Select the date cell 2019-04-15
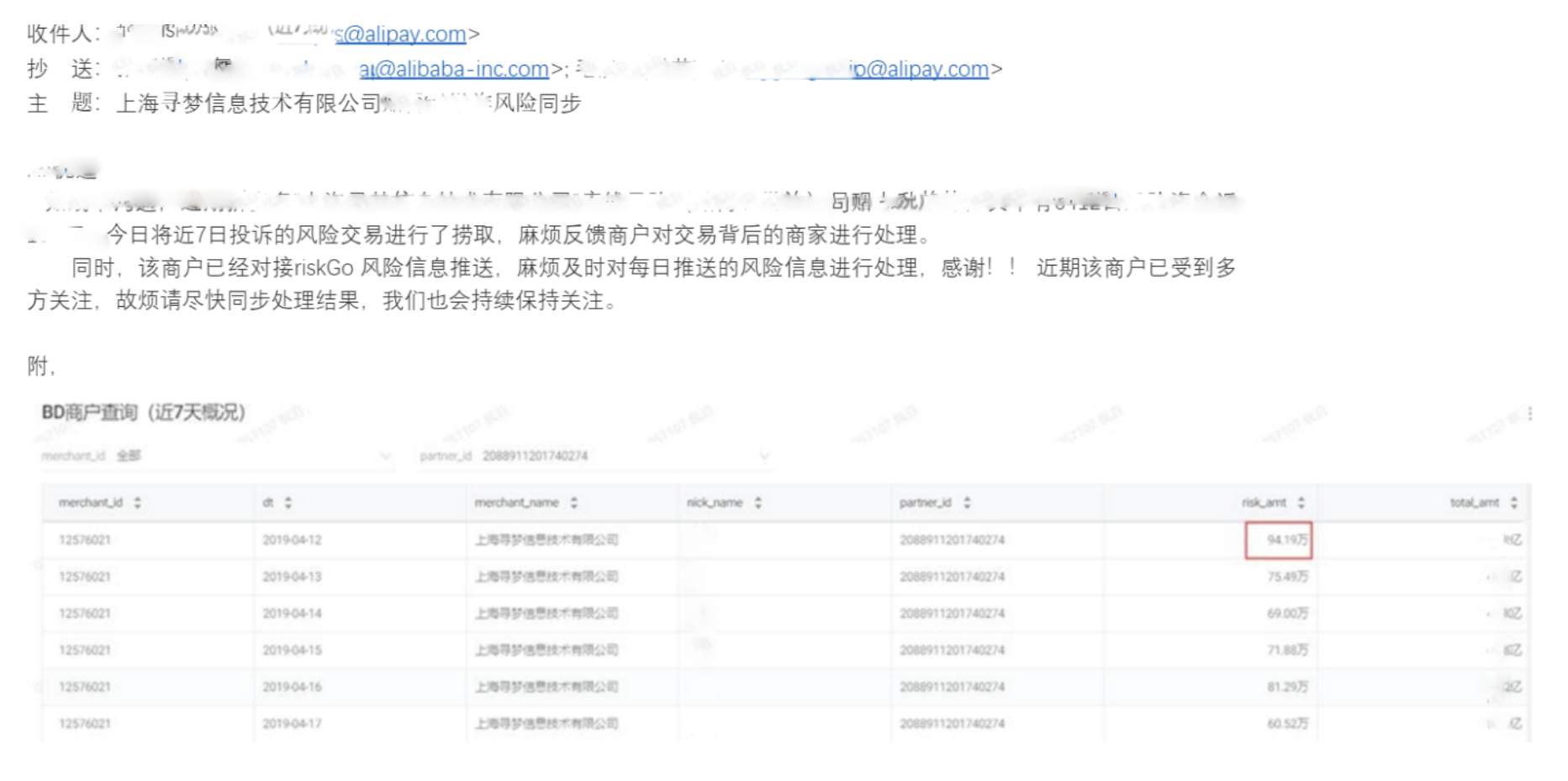Viewport: 1568px width, 781px height. click(292, 650)
